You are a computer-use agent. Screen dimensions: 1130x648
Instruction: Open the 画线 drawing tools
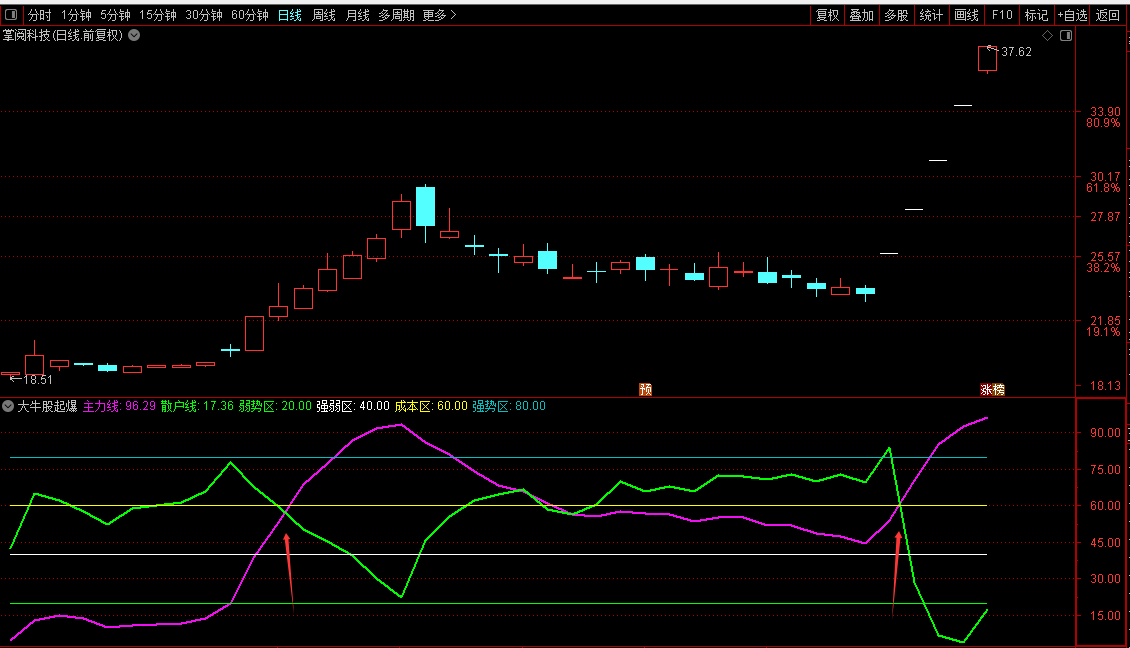(966, 15)
